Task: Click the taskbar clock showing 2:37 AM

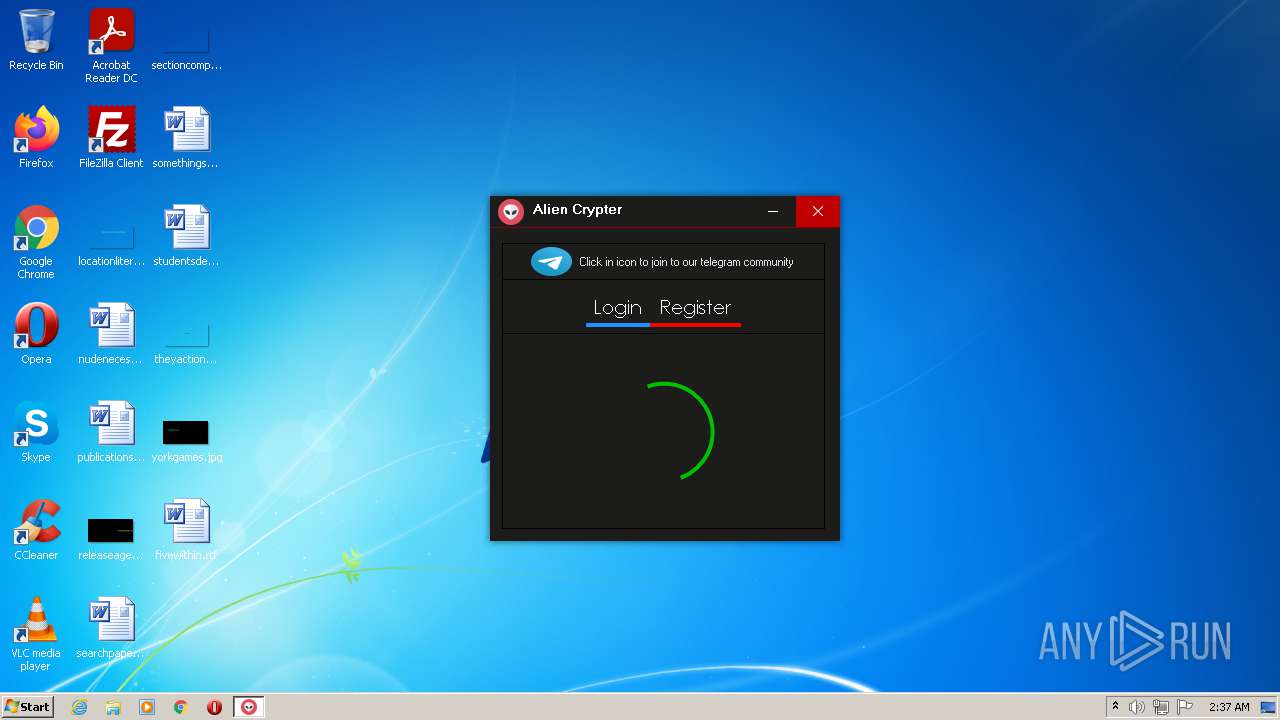Action: 1229,707
